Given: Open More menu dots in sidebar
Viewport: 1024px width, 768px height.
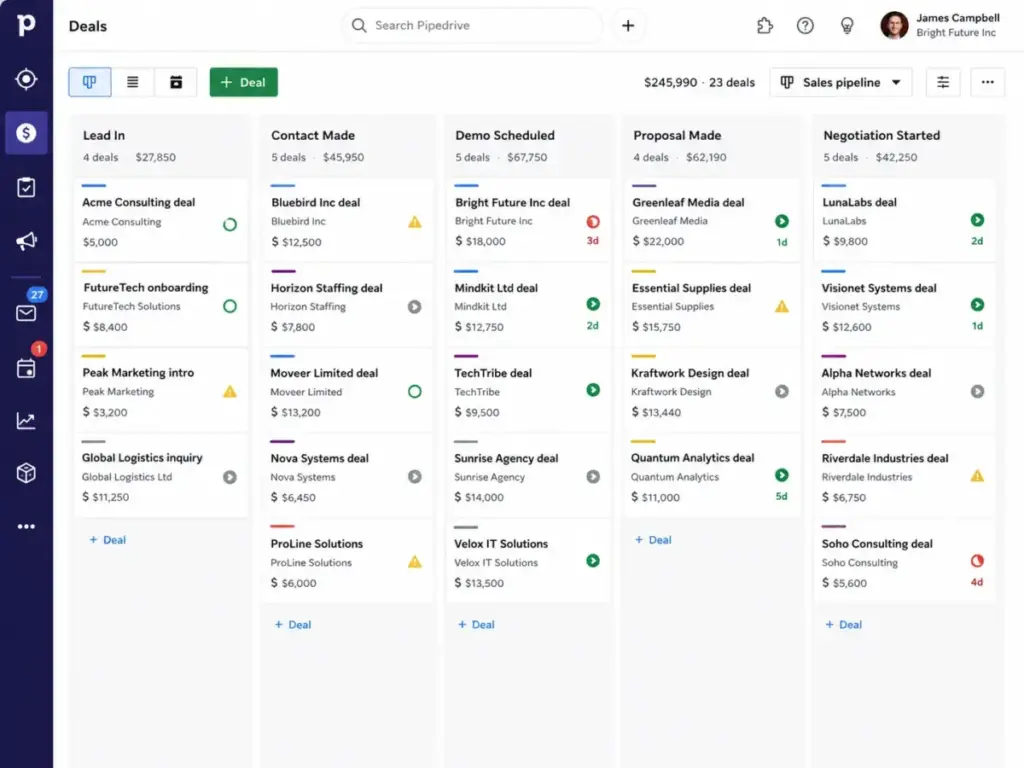Looking at the screenshot, I should [26, 526].
